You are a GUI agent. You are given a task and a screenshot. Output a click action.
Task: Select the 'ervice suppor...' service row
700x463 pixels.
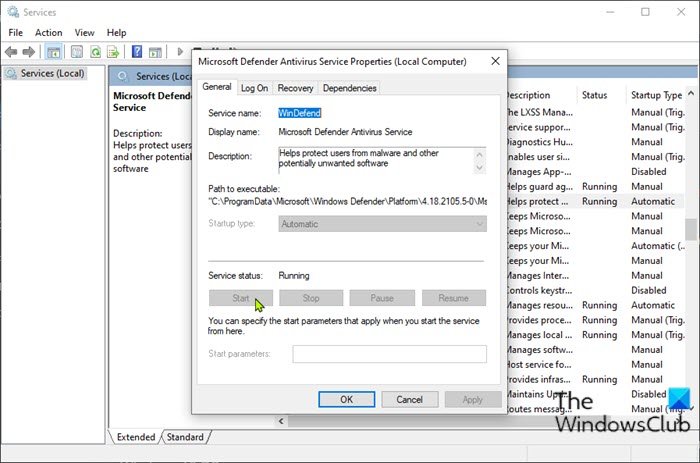pyautogui.click(x=595, y=127)
